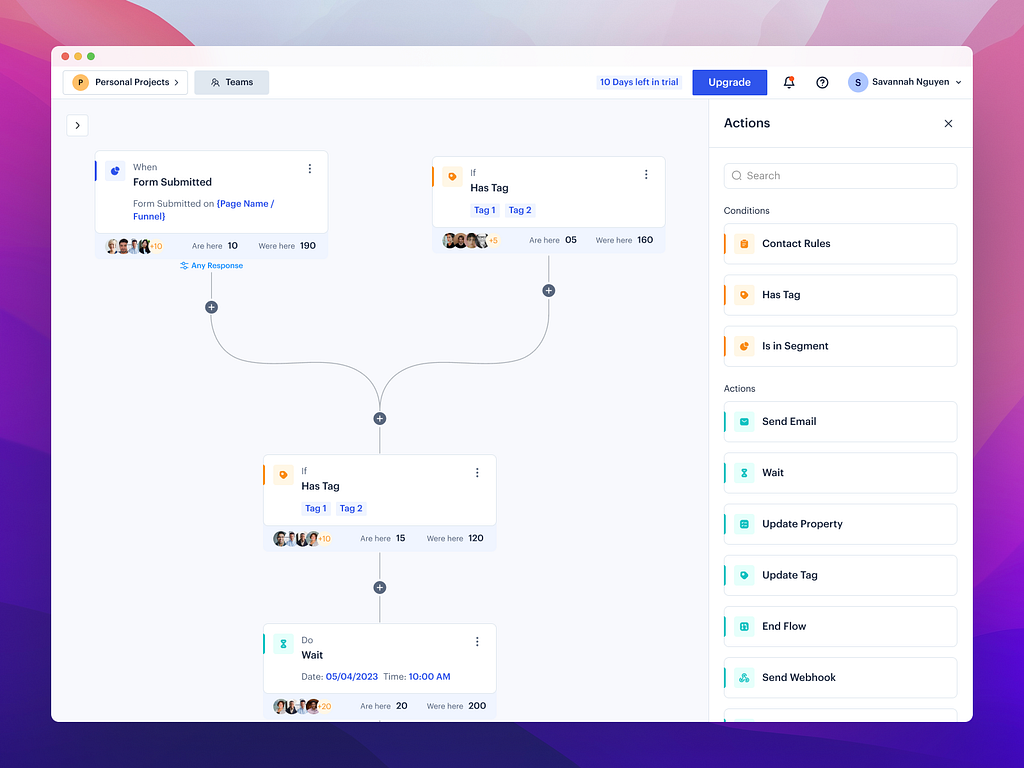Open the Form Submitted node's three-dot menu
This screenshot has height=768, width=1024.
(310, 168)
